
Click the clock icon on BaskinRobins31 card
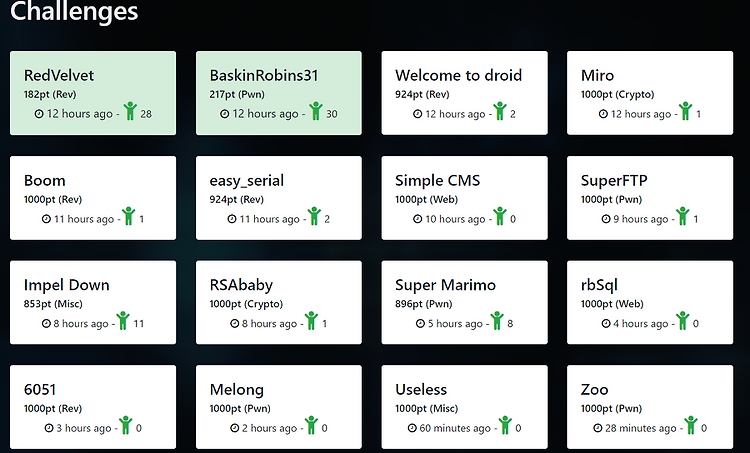coord(225,114)
